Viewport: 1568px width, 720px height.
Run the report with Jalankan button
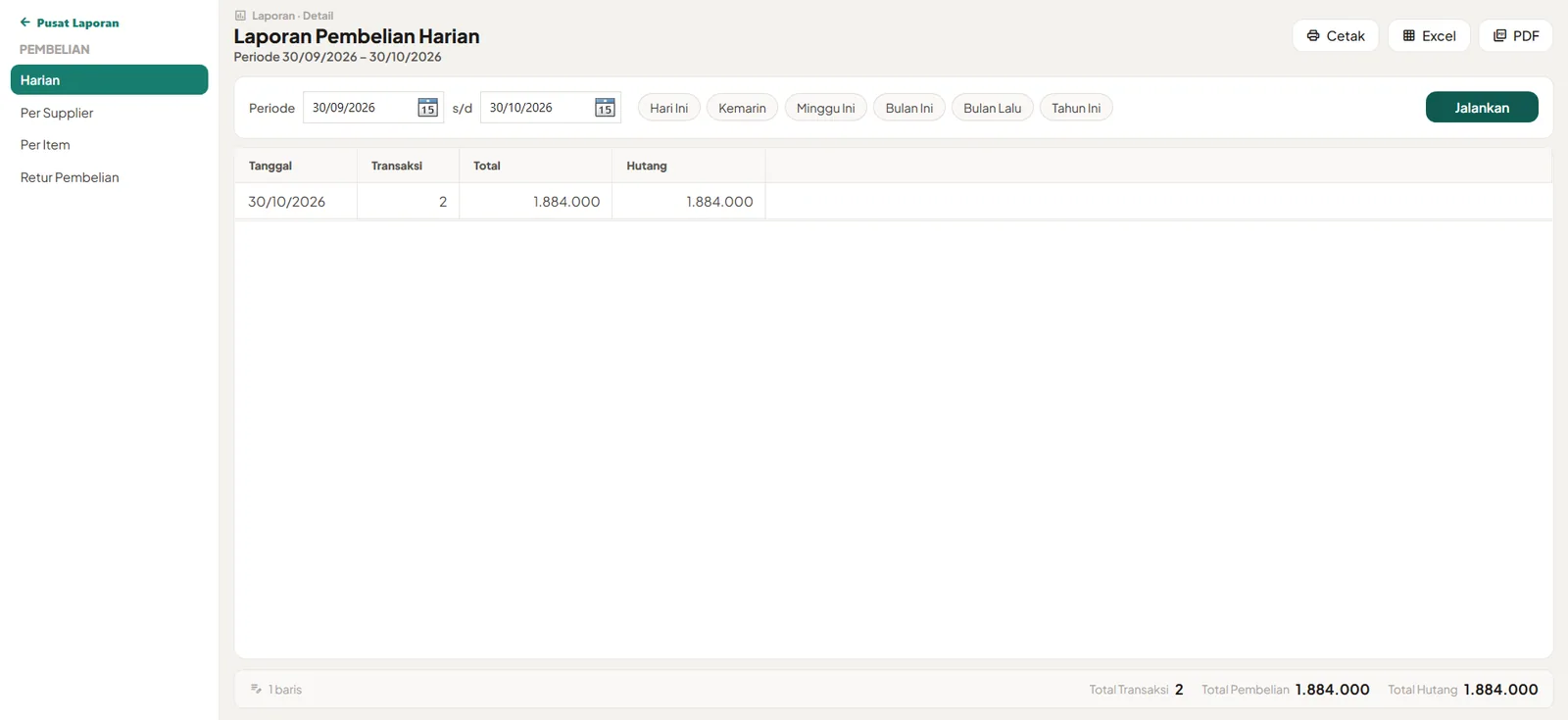point(1482,108)
